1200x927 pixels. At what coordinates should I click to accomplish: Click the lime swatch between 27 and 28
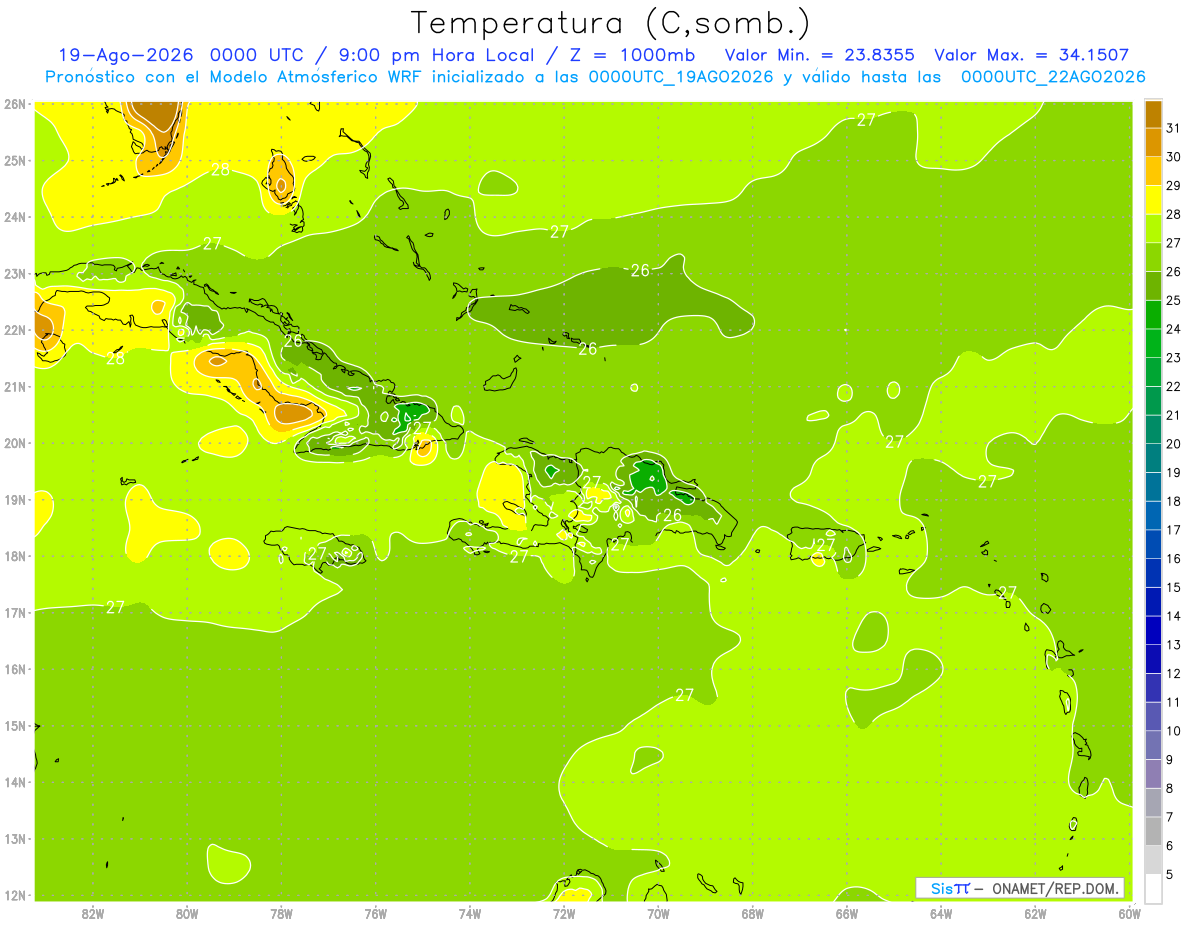click(1153, 229)
